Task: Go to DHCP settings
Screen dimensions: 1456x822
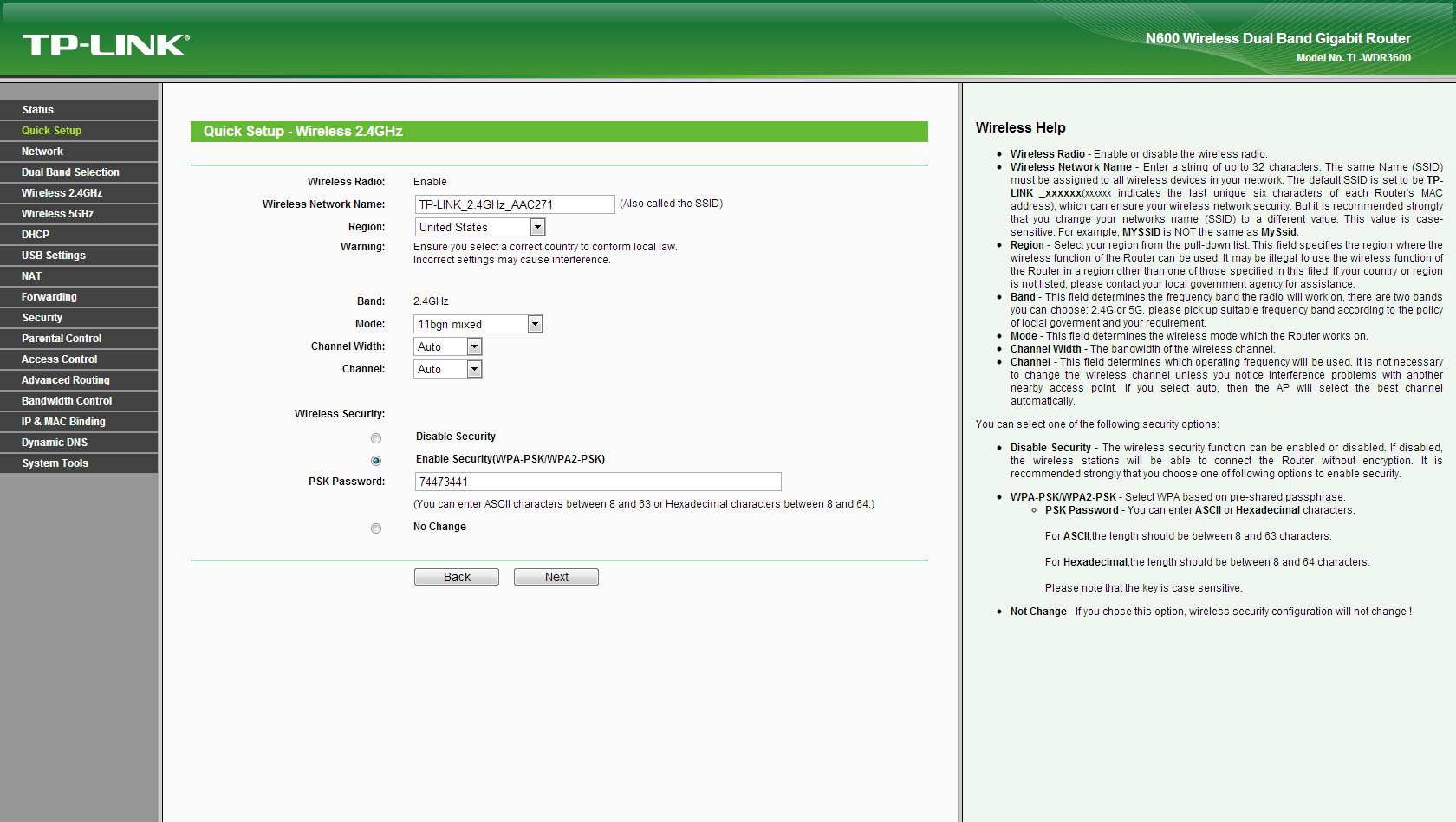Action: pyautogui.click(x=79, y=235)
